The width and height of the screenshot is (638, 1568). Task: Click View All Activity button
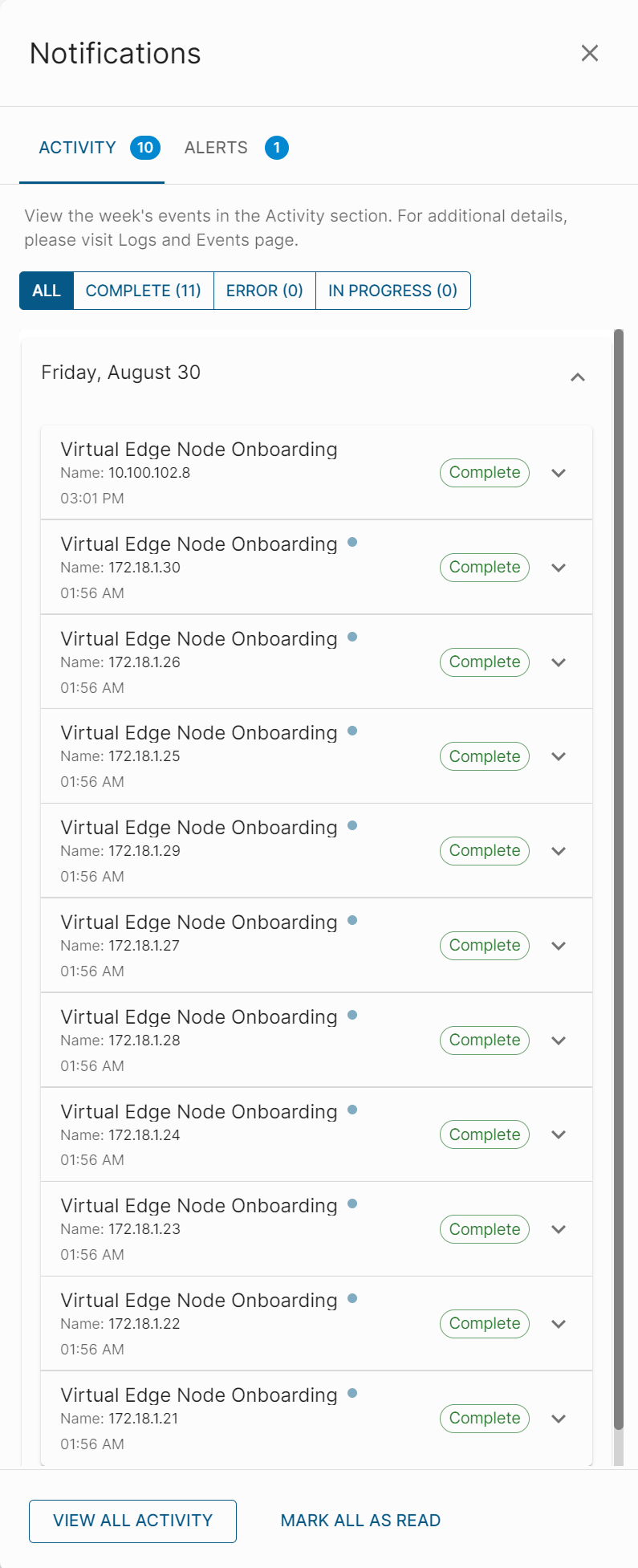coord(133,1521)
